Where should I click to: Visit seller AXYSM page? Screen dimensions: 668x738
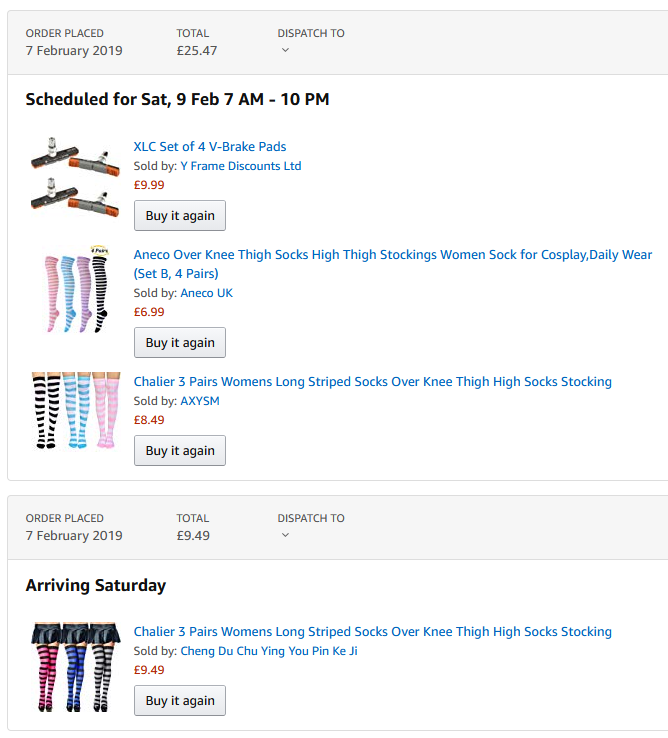200,401
